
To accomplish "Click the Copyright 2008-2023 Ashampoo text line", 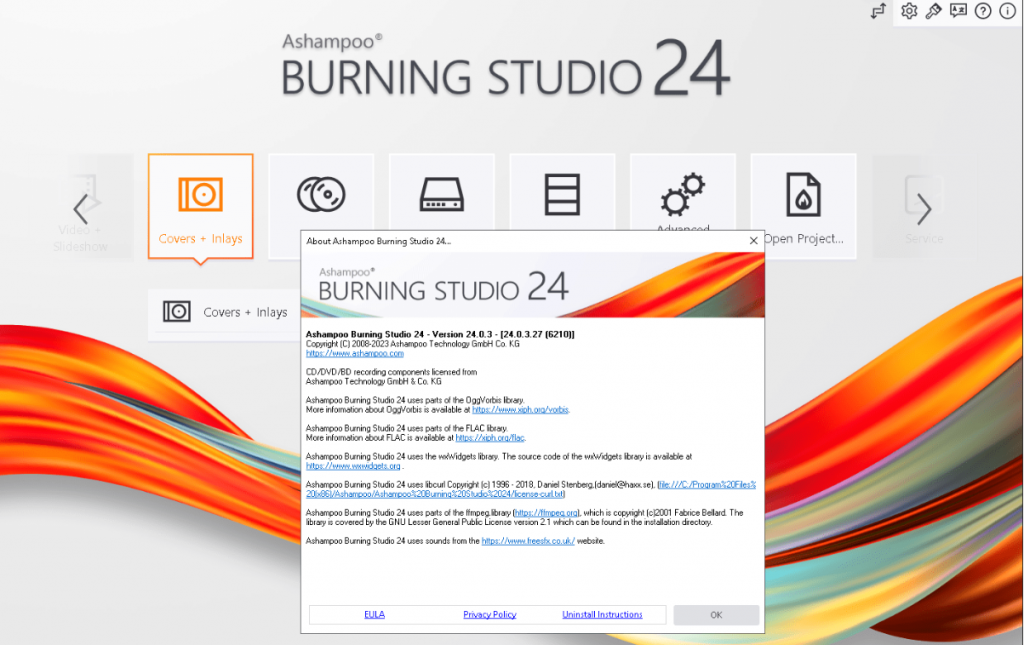I will [413, 344].
